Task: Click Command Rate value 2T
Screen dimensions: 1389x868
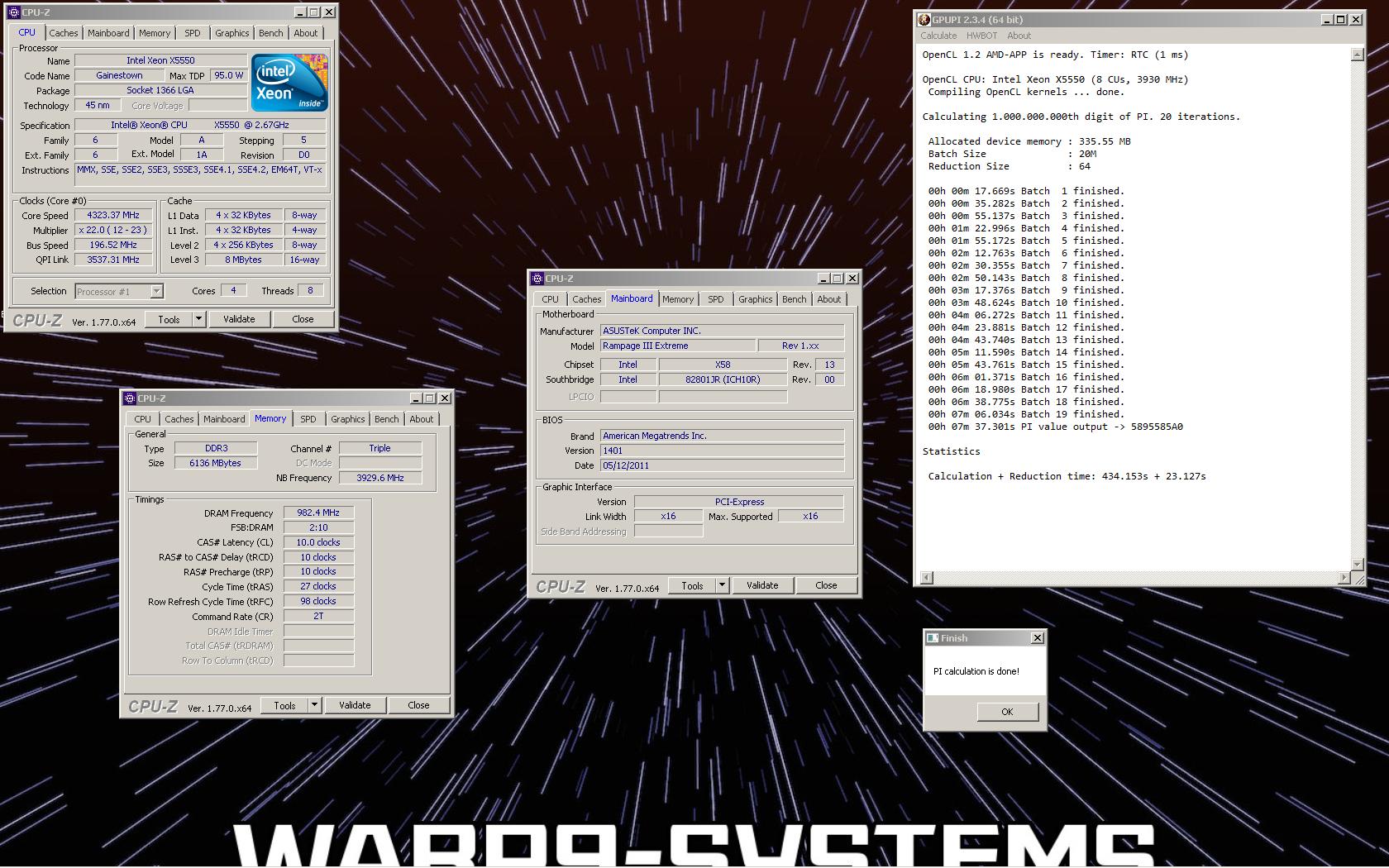Action: tap(318, 616)
